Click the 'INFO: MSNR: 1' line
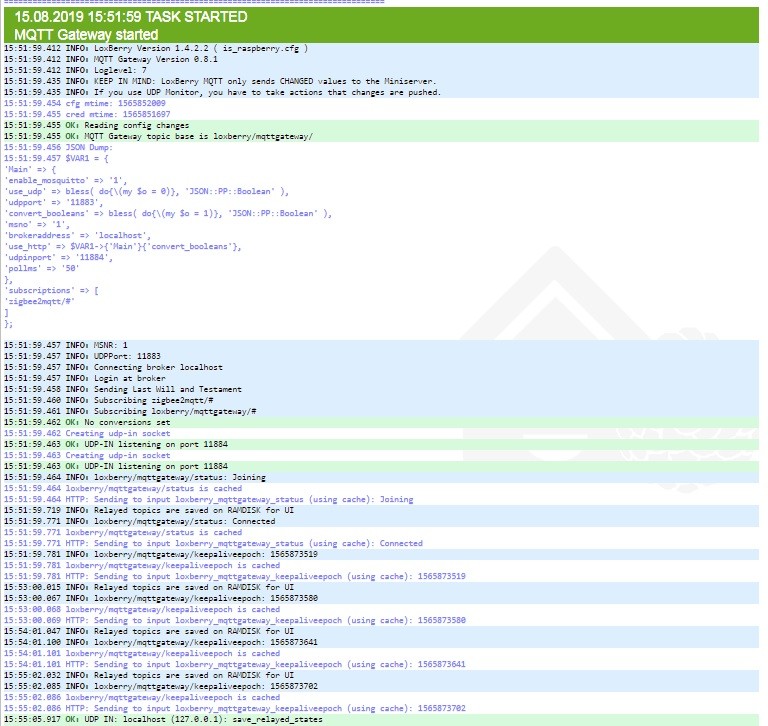 coord(66,345)
